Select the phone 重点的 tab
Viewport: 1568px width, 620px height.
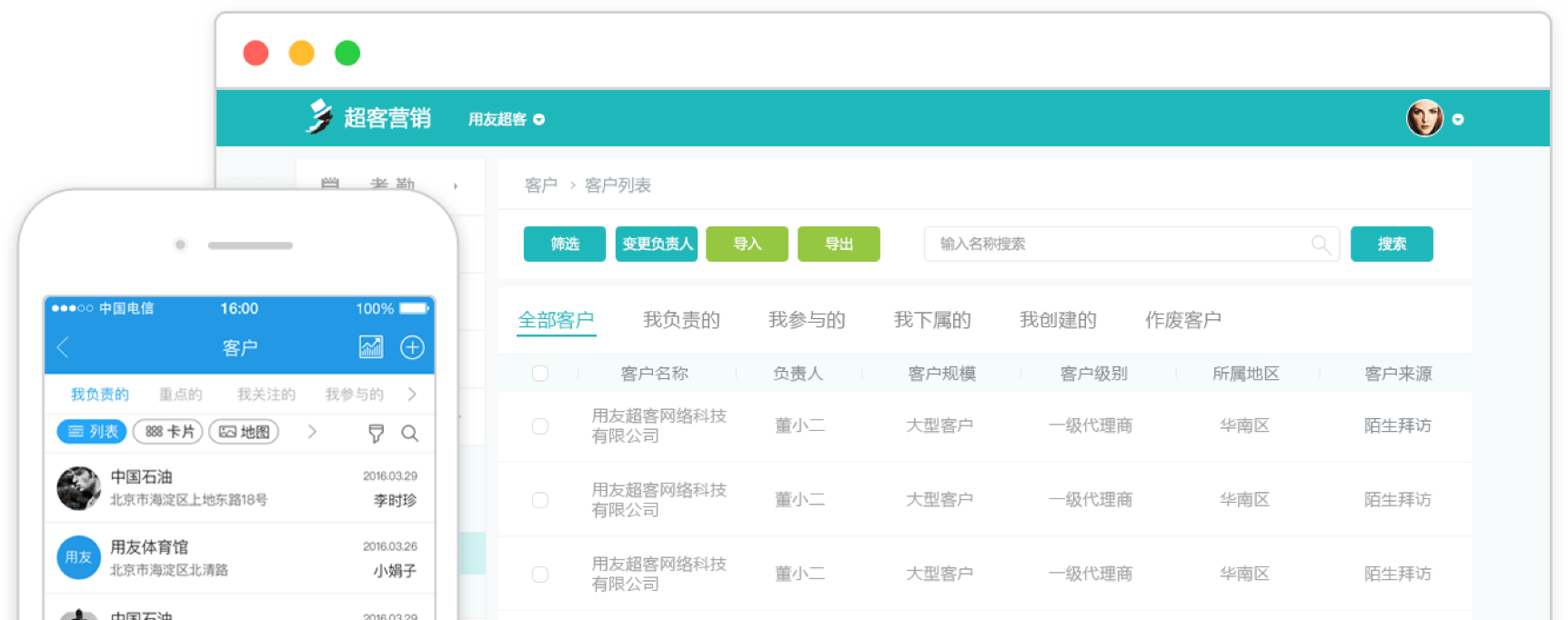(x=181, y=395)
